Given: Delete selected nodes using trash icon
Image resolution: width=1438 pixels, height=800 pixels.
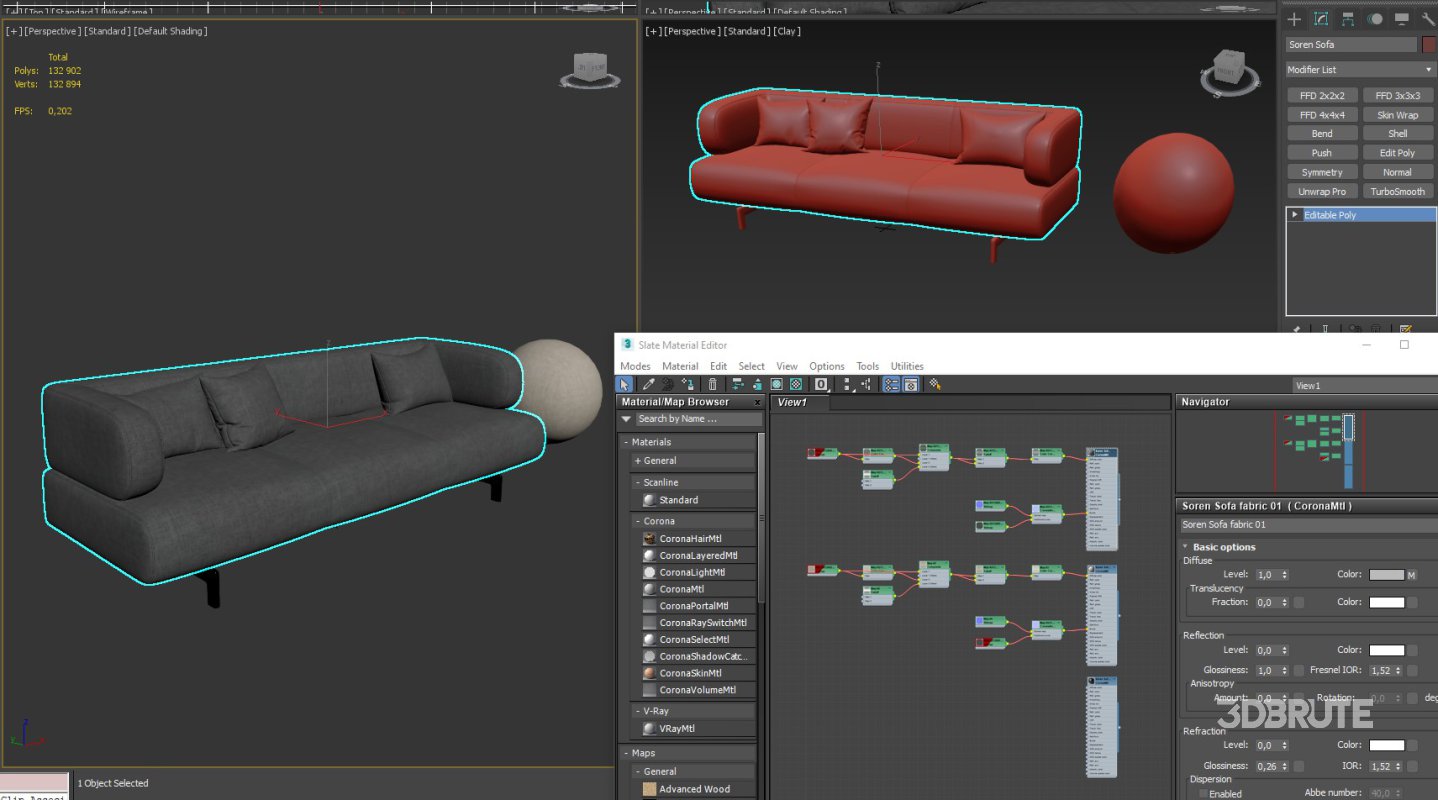Looking at the screenshot, I should [713, 384].
